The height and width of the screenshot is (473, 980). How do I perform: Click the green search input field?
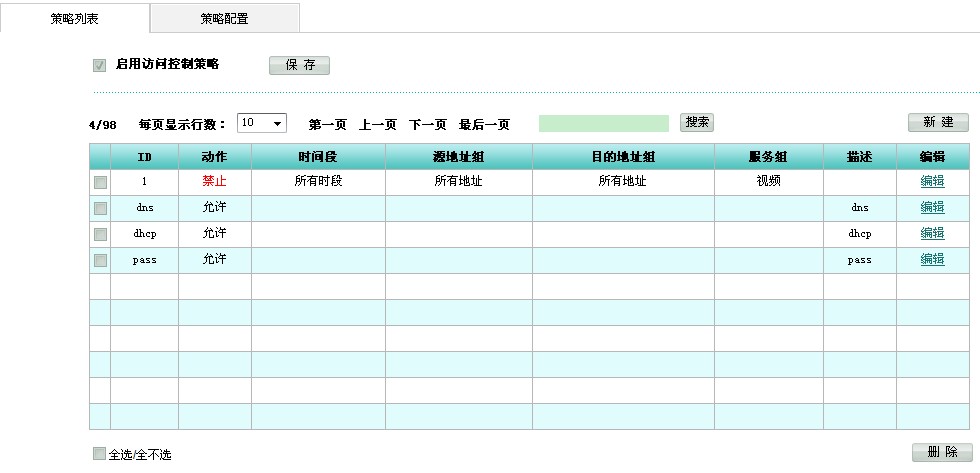(x=603, y=123)
